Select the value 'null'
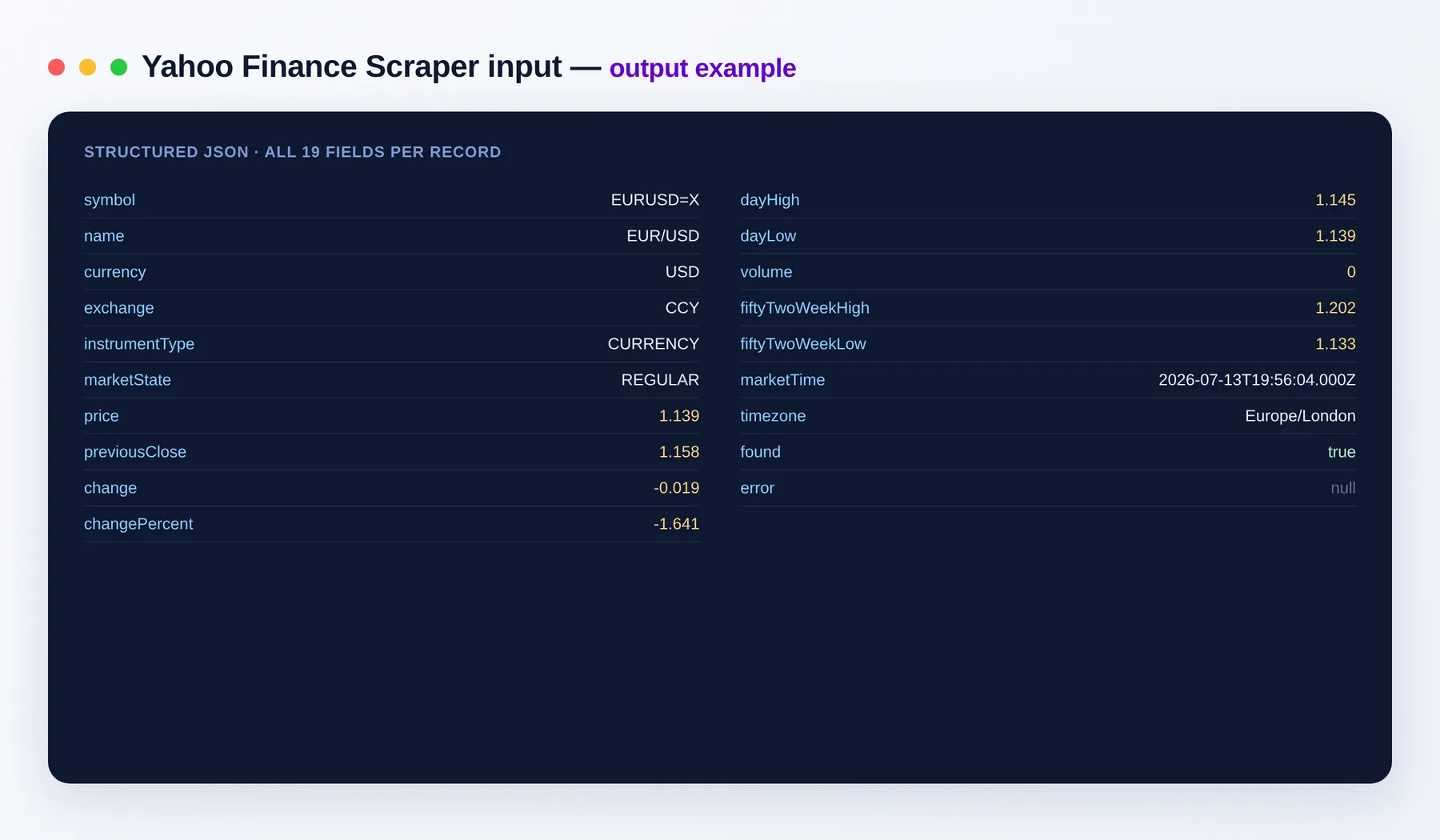The image size is (1440, 840). pyautogui.click(x=1343, y=488)
